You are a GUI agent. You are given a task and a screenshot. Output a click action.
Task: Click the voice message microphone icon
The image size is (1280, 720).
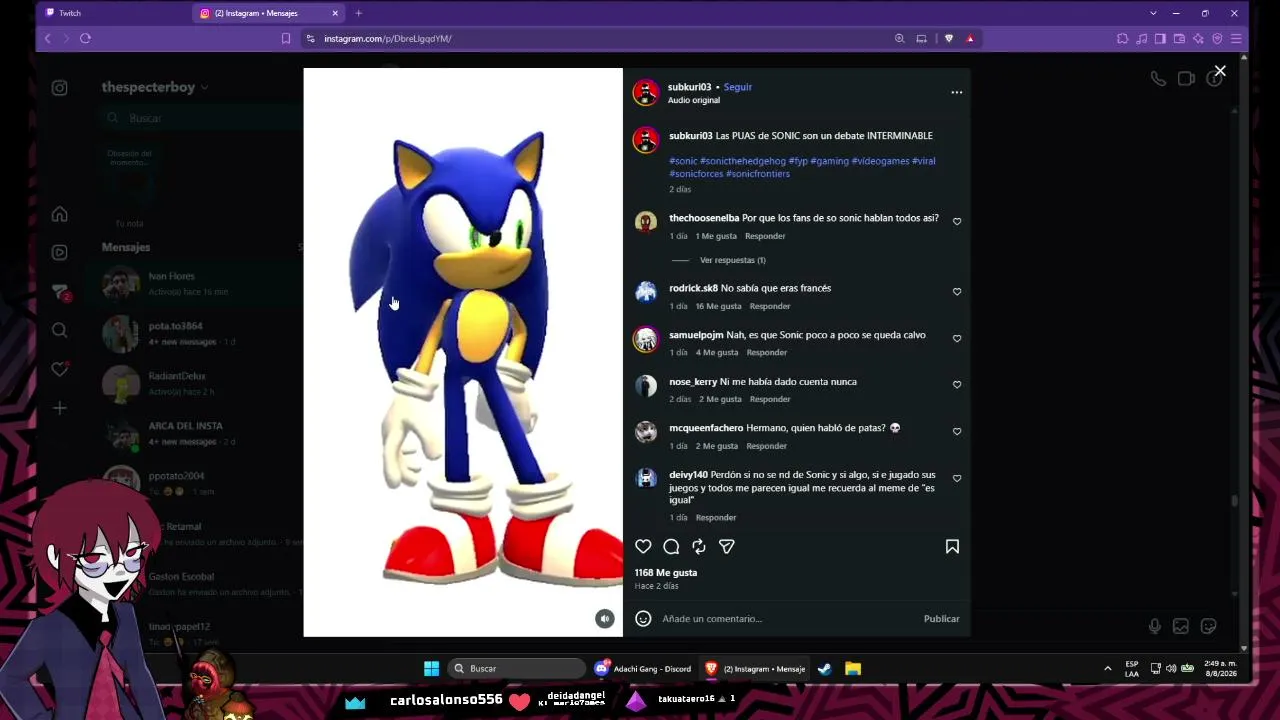tap(1155, 626)
